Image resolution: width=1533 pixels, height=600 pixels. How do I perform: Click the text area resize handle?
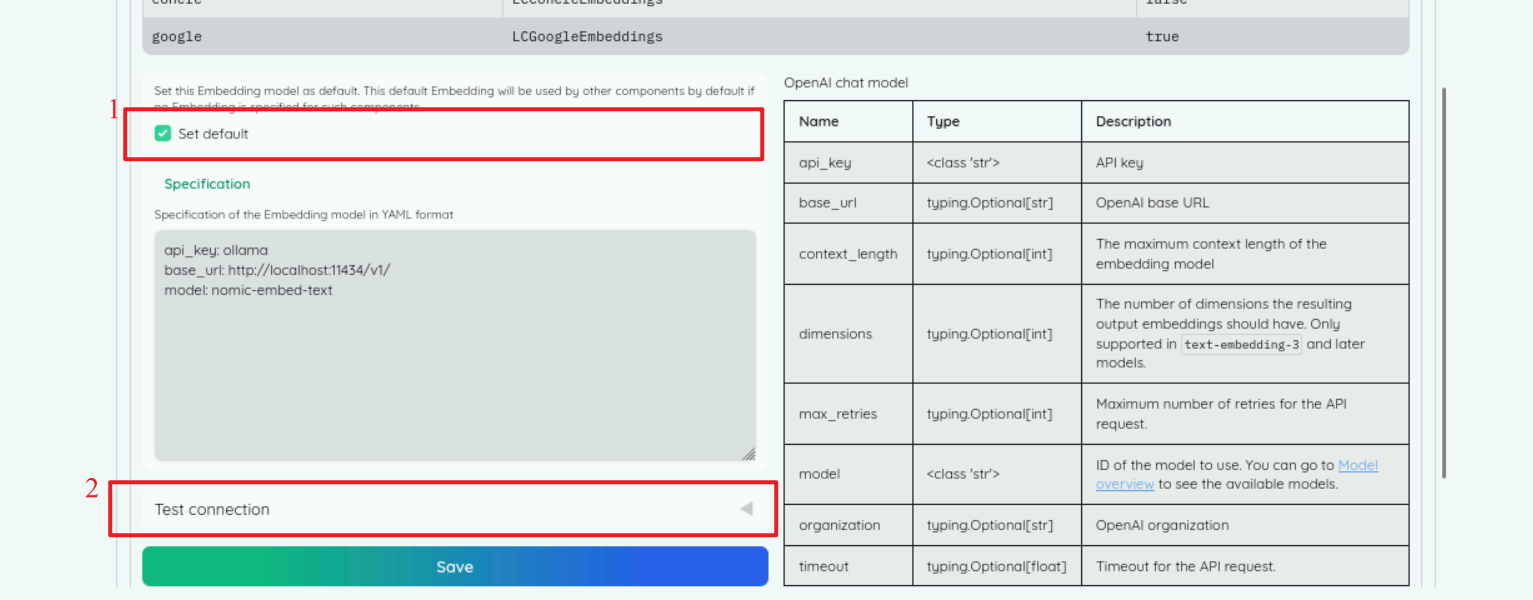(749, 453)
